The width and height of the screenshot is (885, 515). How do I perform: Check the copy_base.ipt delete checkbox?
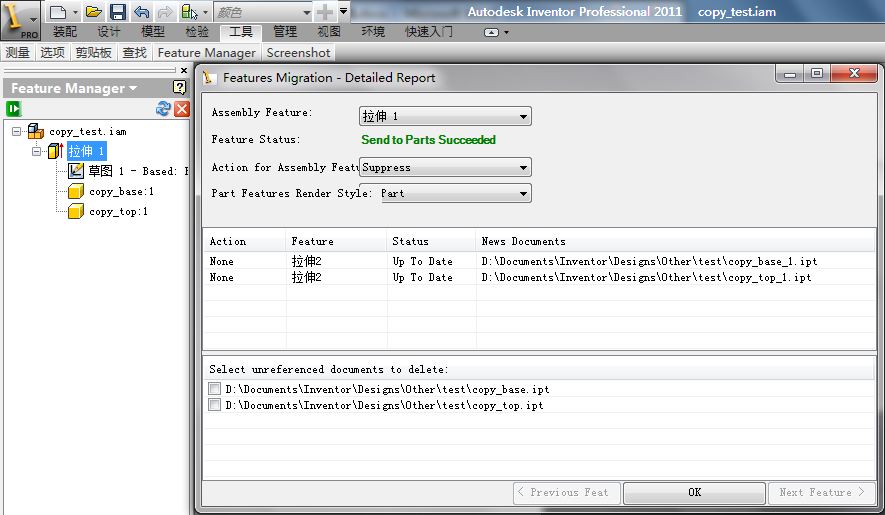pyautogui.click(x=214, y=389)
